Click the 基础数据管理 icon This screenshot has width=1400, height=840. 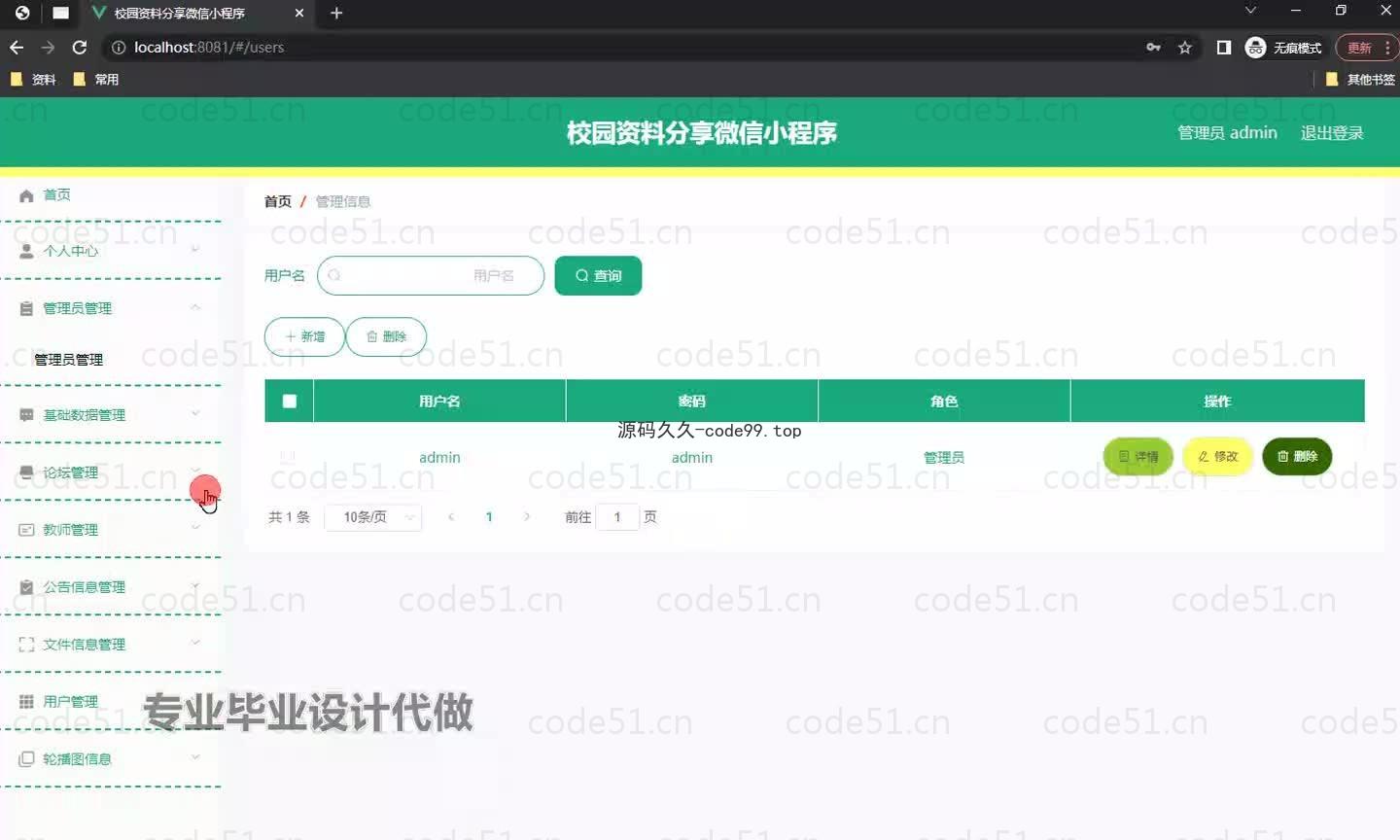coord(26,415)
